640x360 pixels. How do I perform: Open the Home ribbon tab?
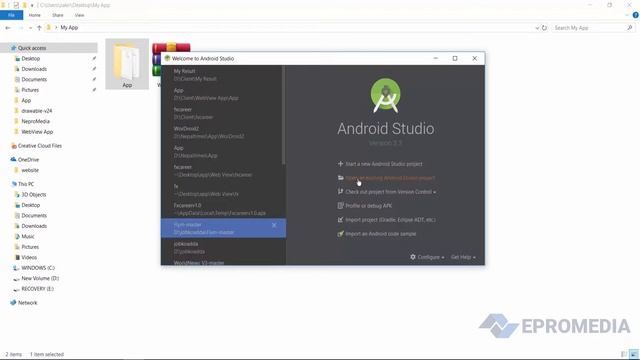(35, 15)
